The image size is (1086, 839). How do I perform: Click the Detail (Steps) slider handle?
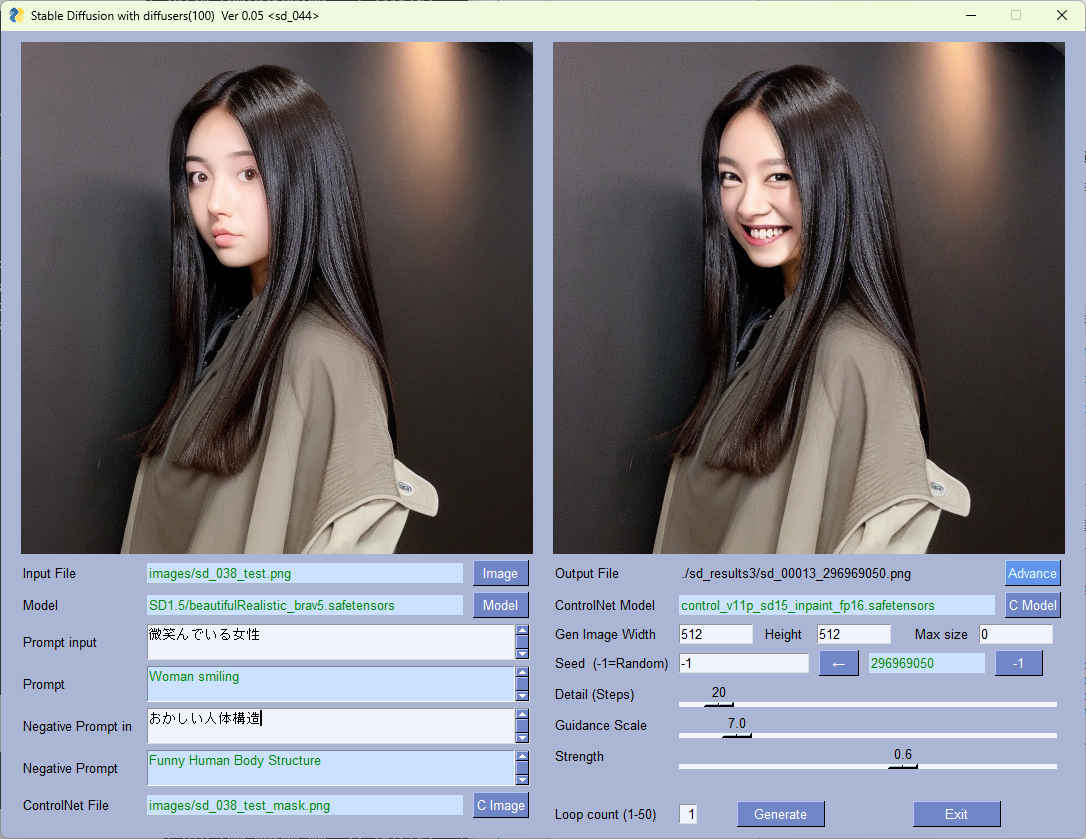tap(718, 704)
